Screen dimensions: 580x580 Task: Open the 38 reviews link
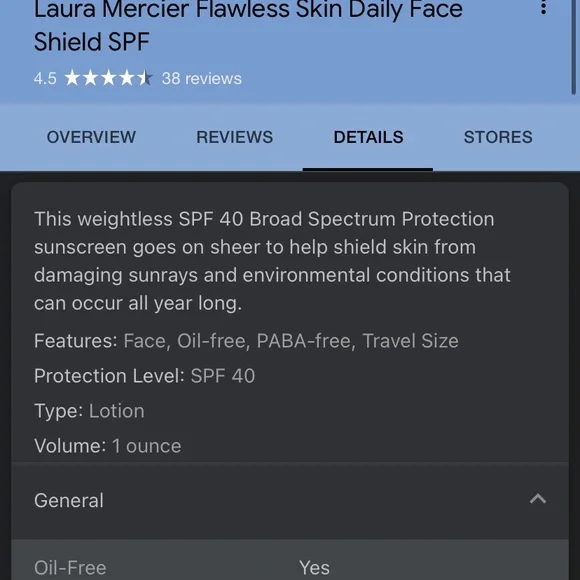(202, 78)
